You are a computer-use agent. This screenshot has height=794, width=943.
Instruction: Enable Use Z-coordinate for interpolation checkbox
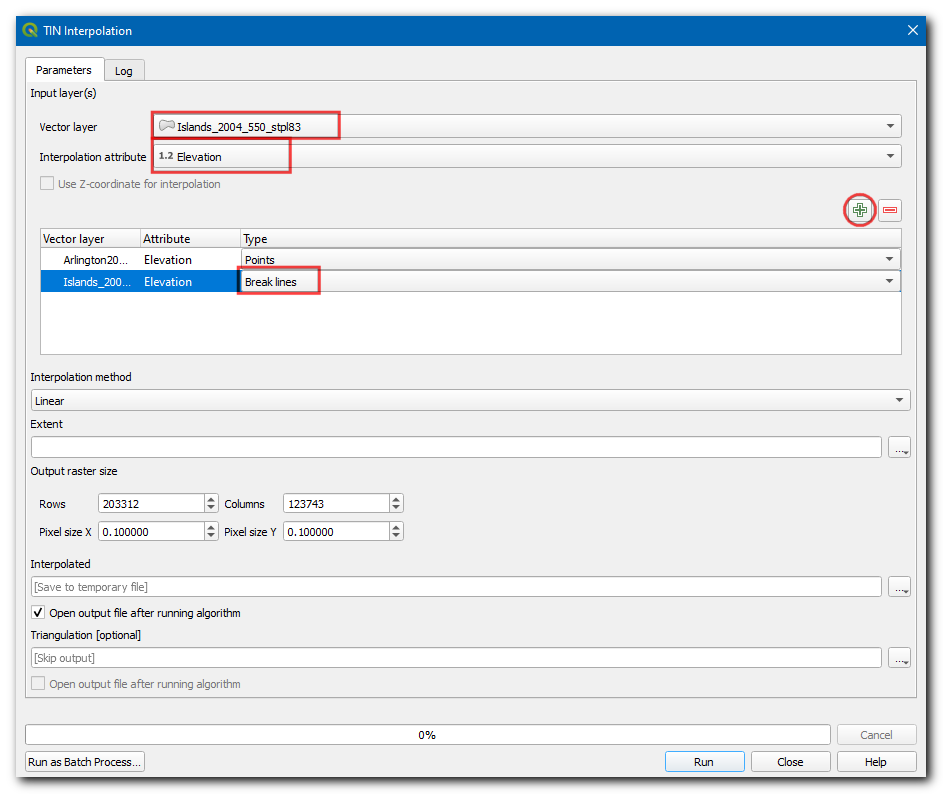pos(47,184)
